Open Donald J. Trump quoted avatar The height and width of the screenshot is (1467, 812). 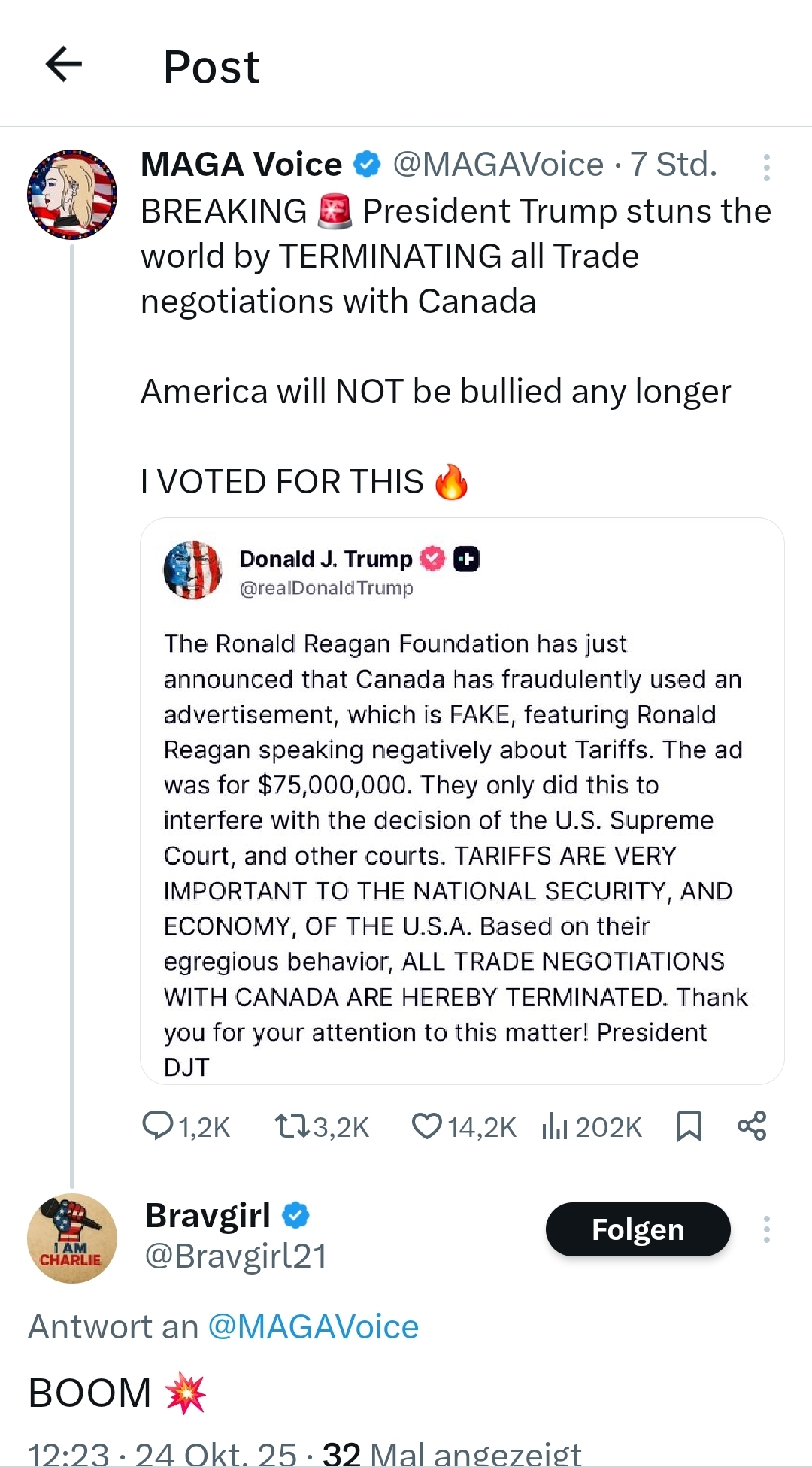tap(193, 570)
